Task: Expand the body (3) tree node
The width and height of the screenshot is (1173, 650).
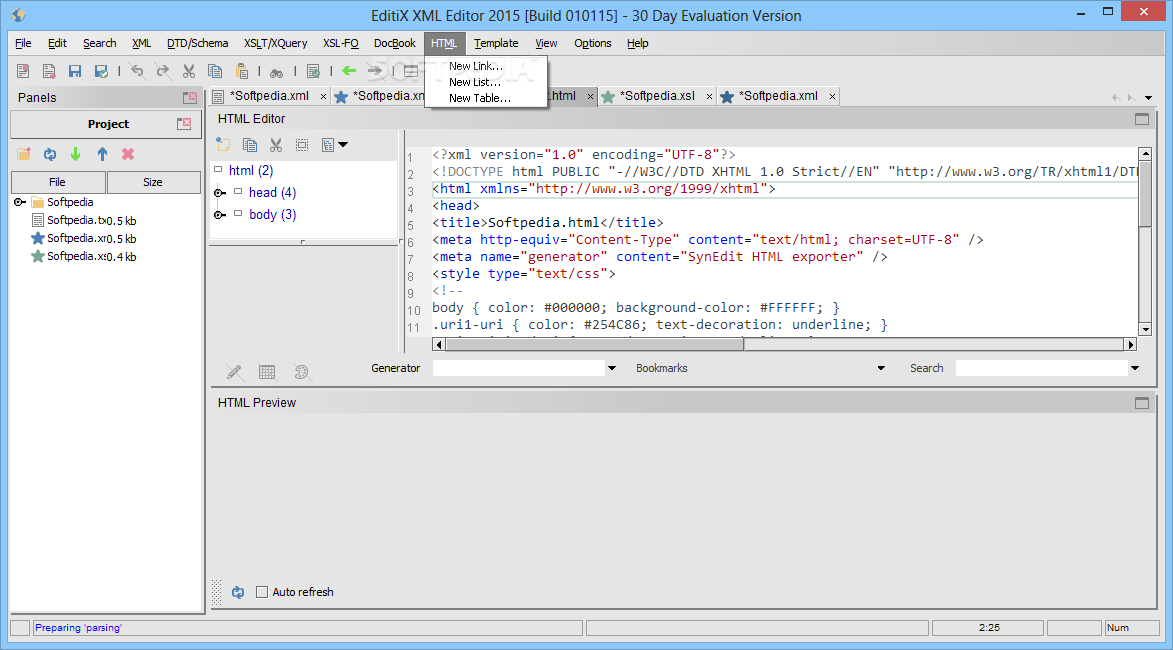Action: (x=219, y=215)
